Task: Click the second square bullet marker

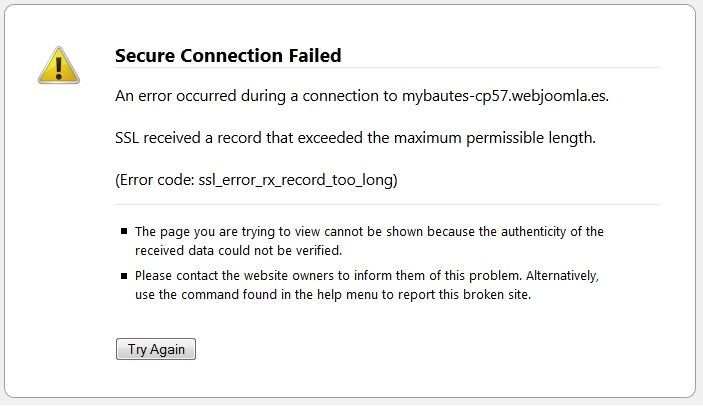Action: pyautogui.click(x=124, y=276)
